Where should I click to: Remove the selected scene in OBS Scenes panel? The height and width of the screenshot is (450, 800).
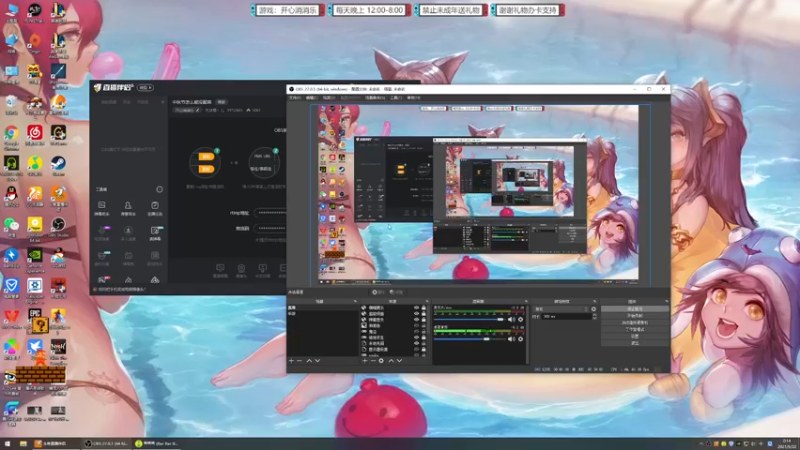pos(299,361)
